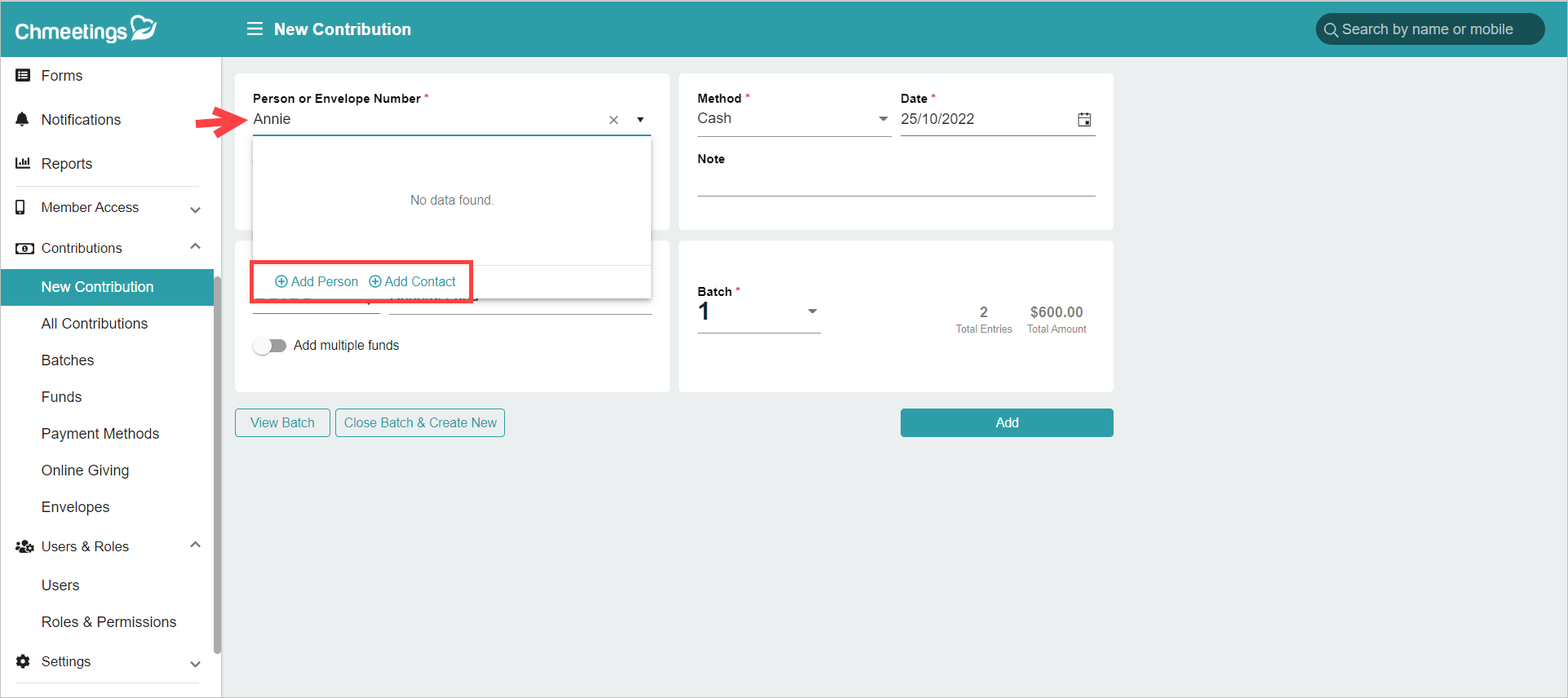This screenshot has width=1568, height=698.
Task: Click the Settings gear icon
Action: point(23,661)
